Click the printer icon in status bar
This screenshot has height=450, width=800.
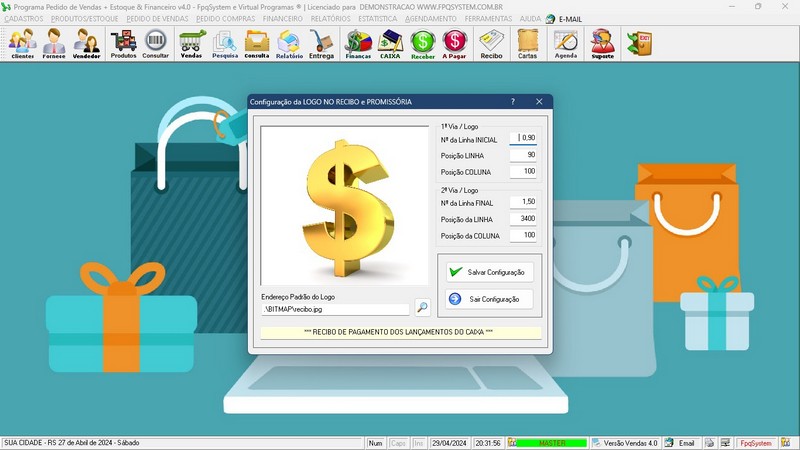(x=710, y=443)
